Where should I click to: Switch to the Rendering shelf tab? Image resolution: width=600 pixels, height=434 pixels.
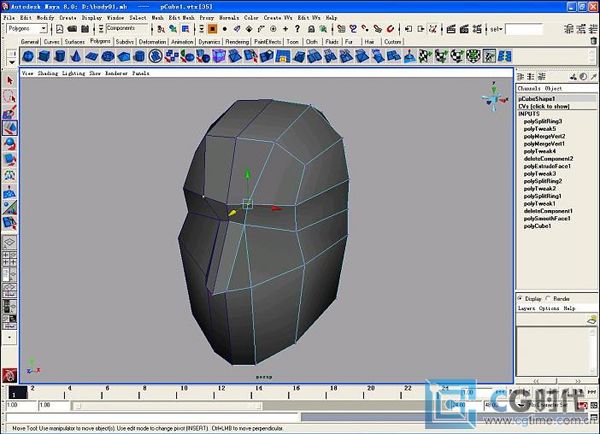(237, 41)
